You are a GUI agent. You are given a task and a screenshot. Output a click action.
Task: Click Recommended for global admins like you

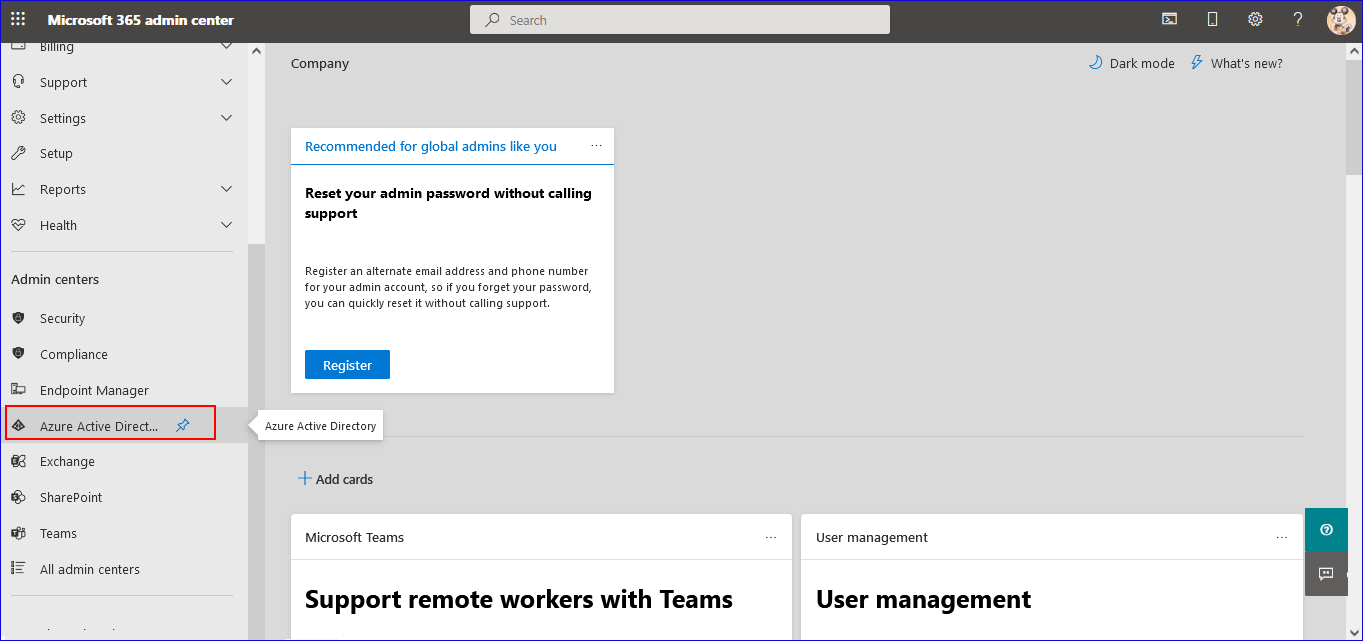tap(431, 146)
